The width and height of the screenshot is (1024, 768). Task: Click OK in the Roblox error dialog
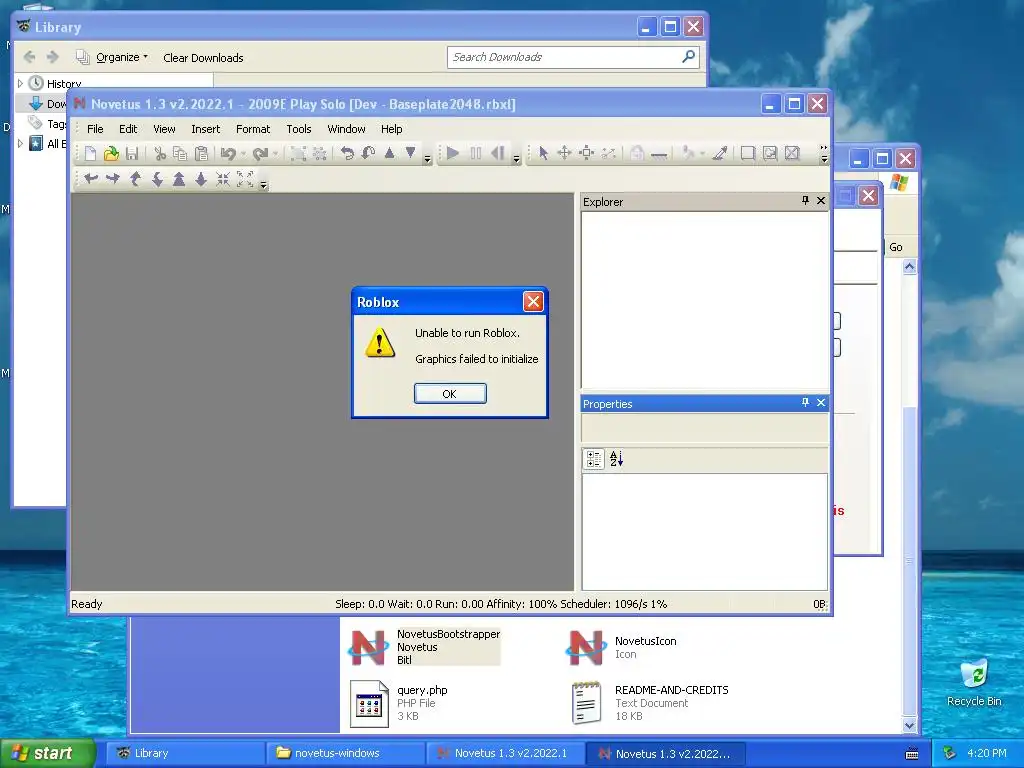tap(450, 394)
